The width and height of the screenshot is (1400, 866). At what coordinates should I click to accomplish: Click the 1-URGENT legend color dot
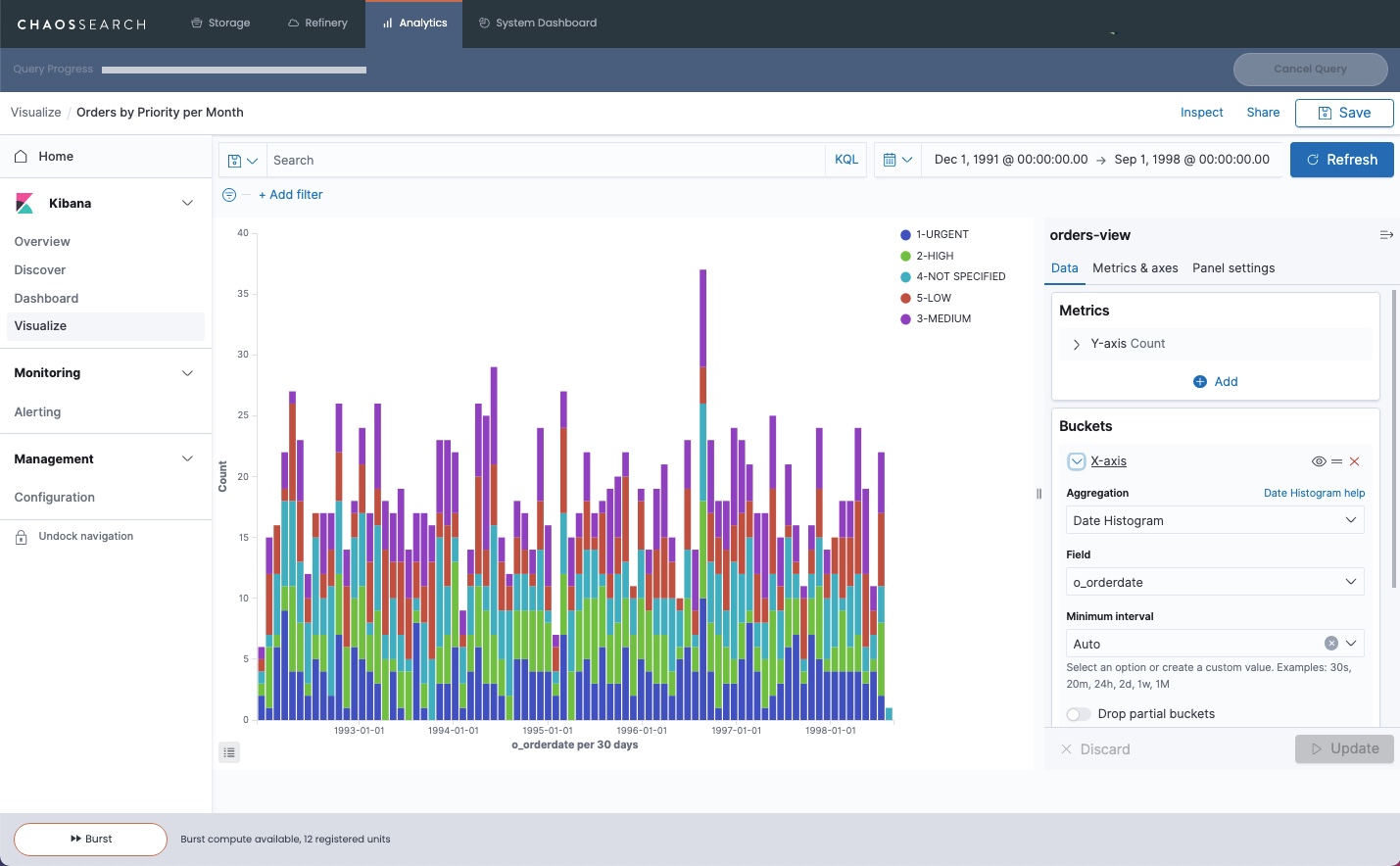905,235
